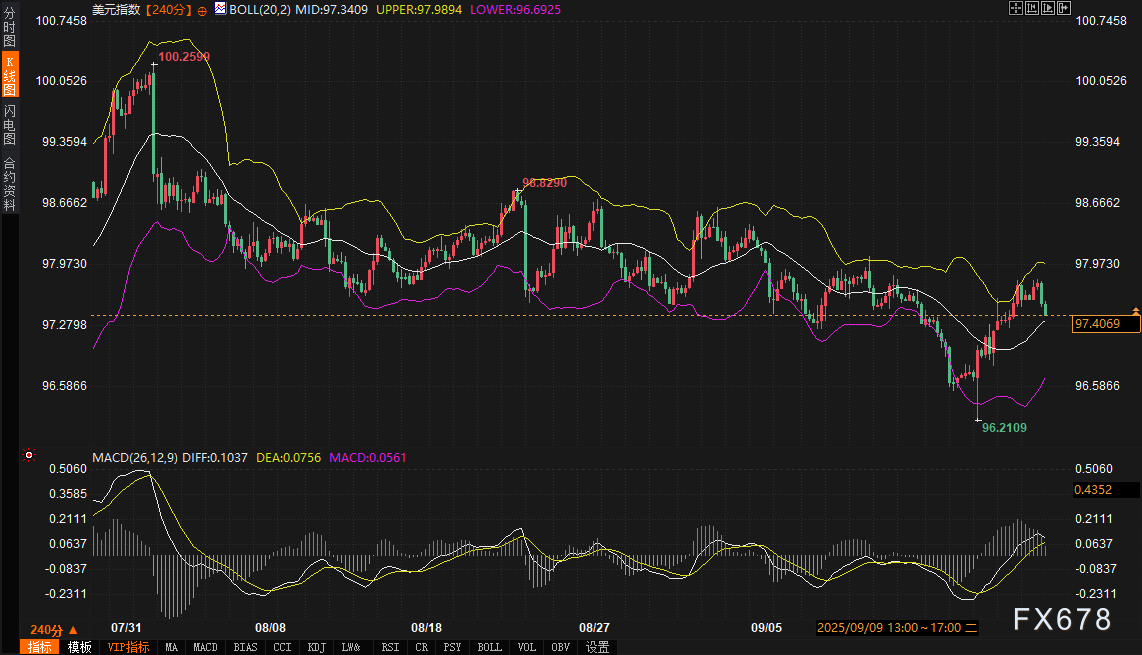
Task: Toggle the BOLL indicator in bottom bar
Action: (489, 647)
